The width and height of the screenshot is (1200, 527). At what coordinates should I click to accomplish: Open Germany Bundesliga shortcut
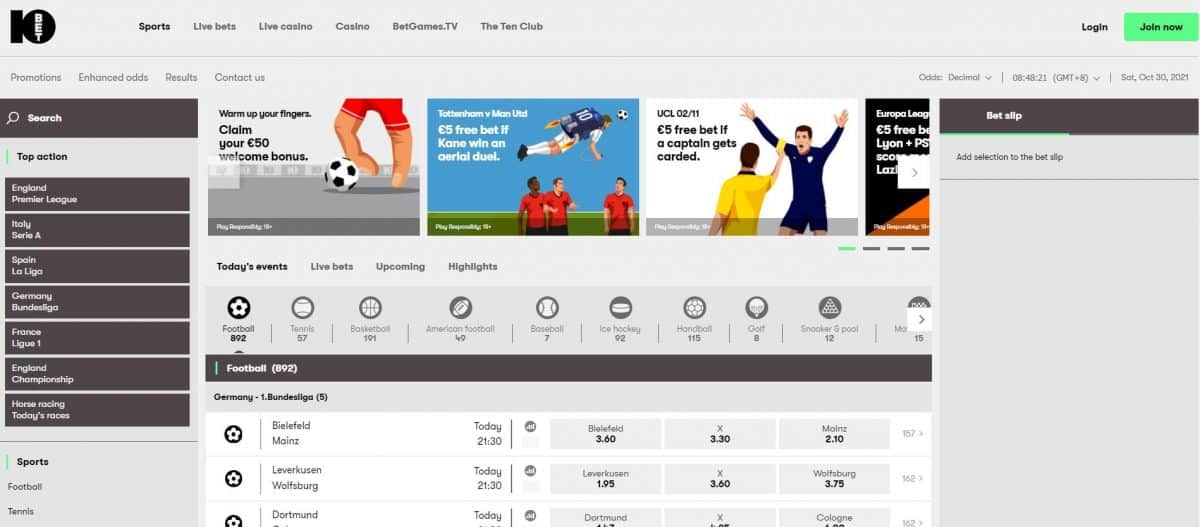tap(97, 302)
